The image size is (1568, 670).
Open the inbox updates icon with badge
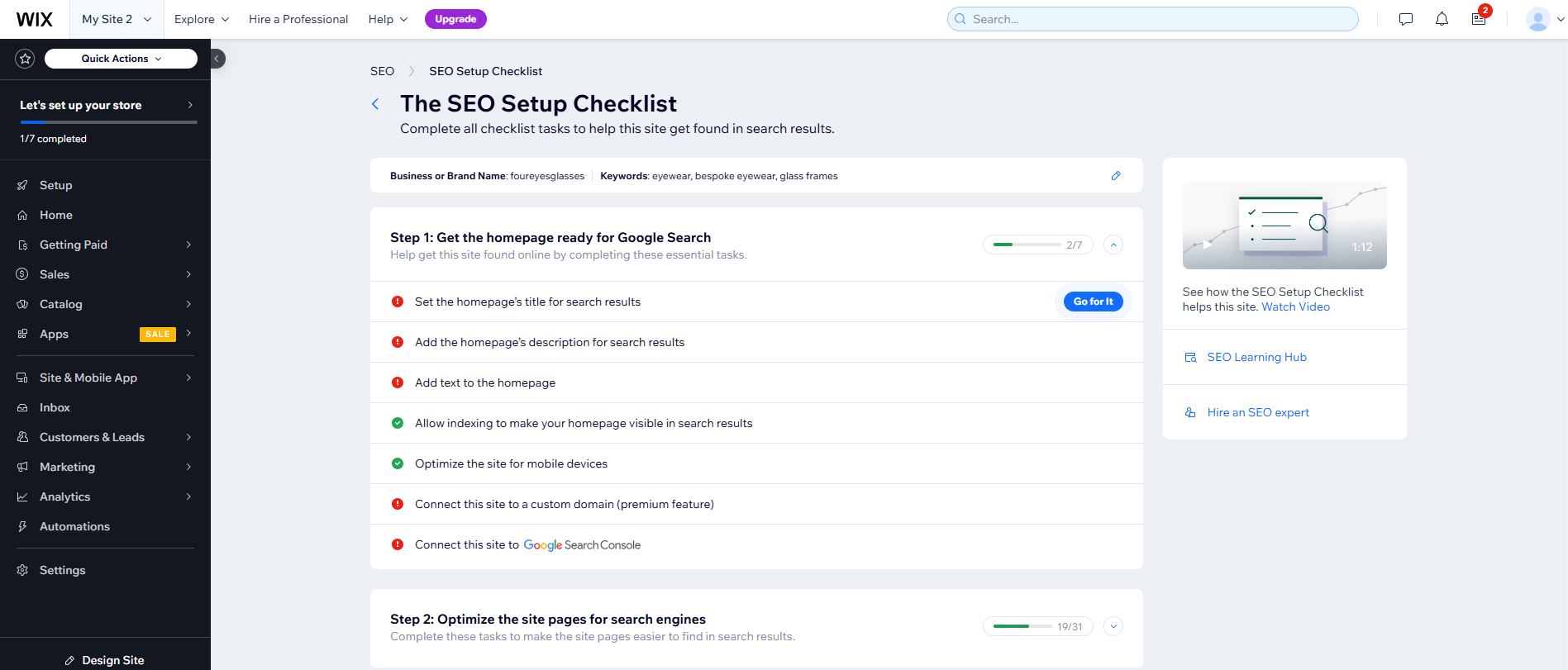tap(1480, 18)
